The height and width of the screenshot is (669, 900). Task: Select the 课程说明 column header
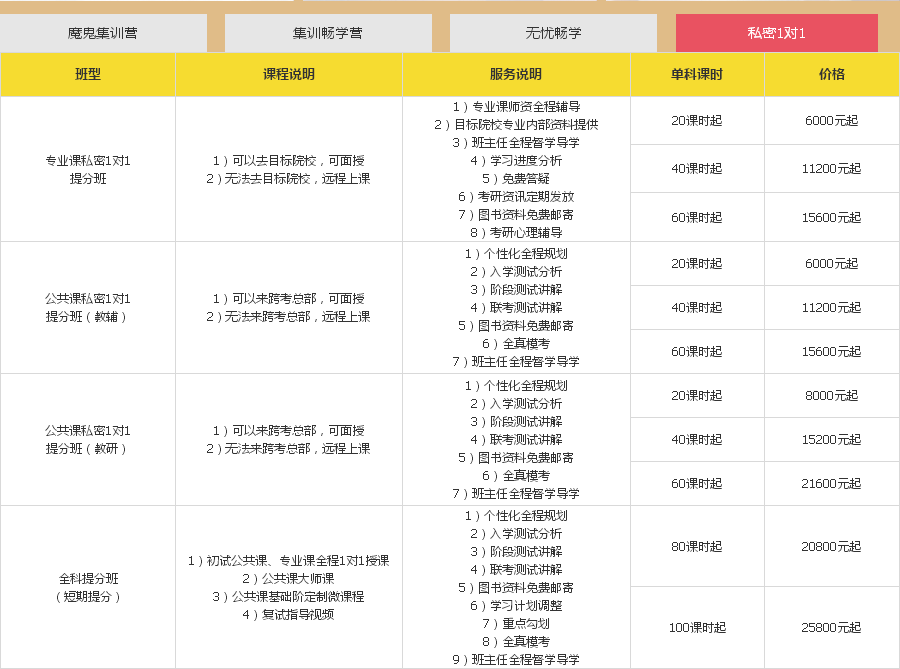pos(288,74)
